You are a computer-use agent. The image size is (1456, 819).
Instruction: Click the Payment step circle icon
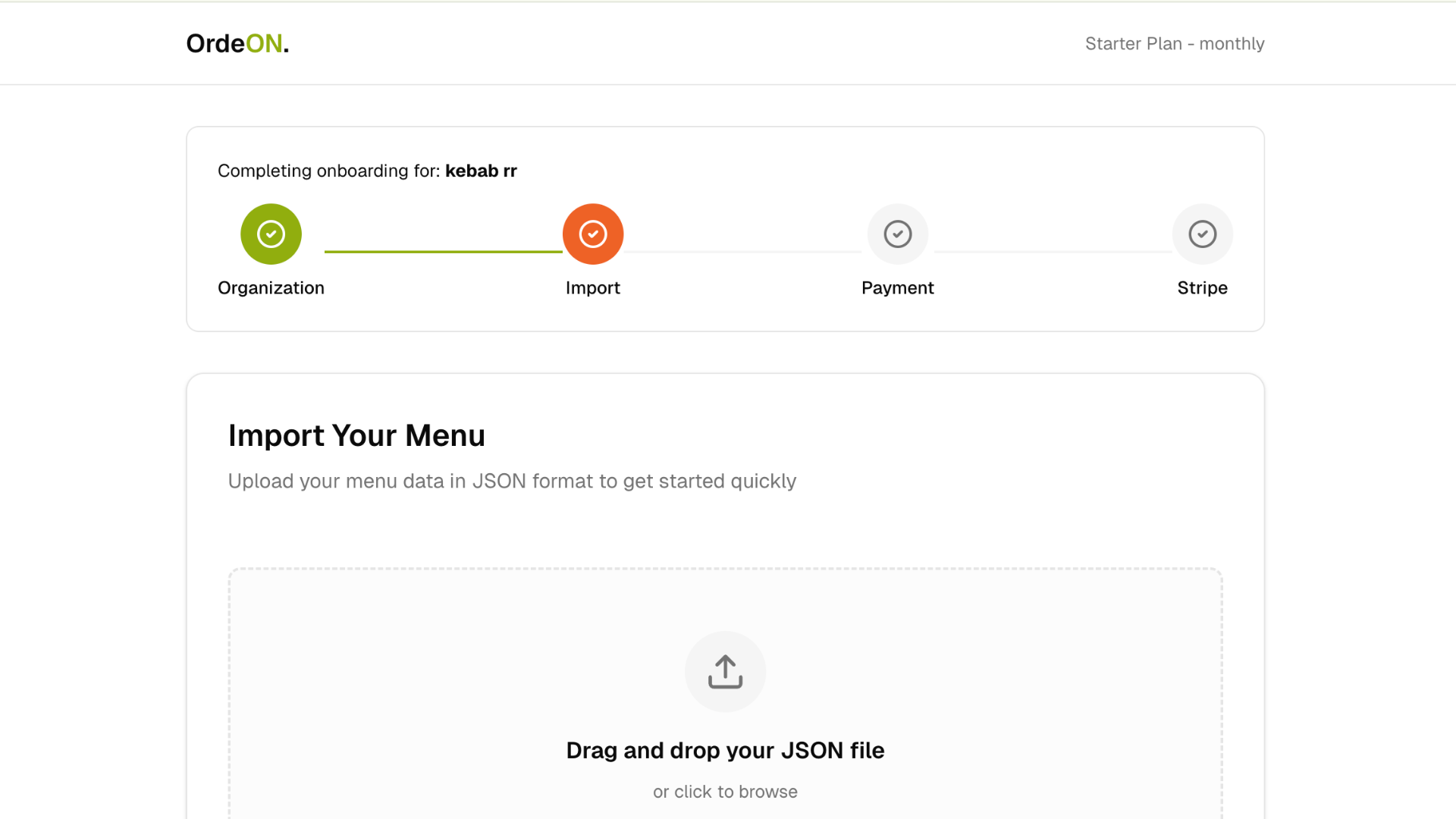tap(898, 234)
